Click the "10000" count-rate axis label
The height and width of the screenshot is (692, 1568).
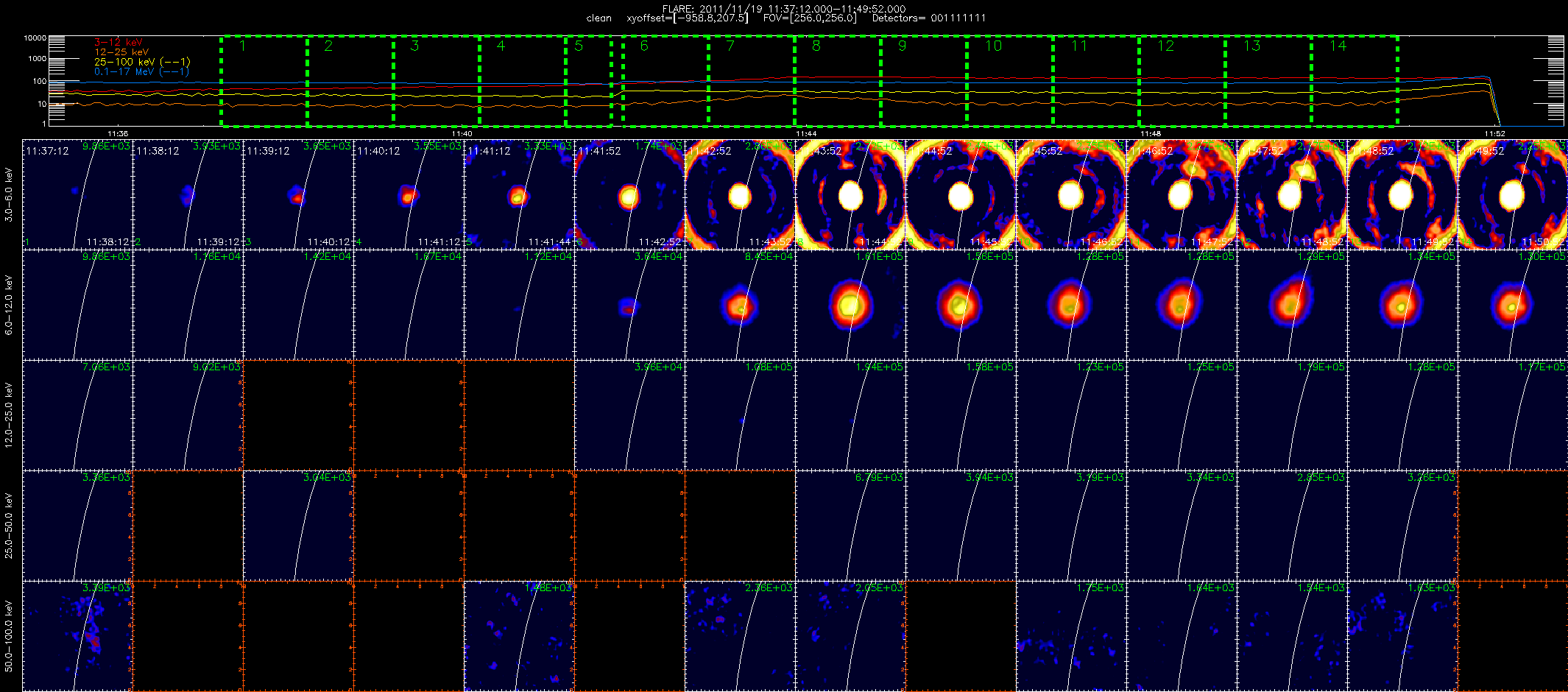pos(35,38)
